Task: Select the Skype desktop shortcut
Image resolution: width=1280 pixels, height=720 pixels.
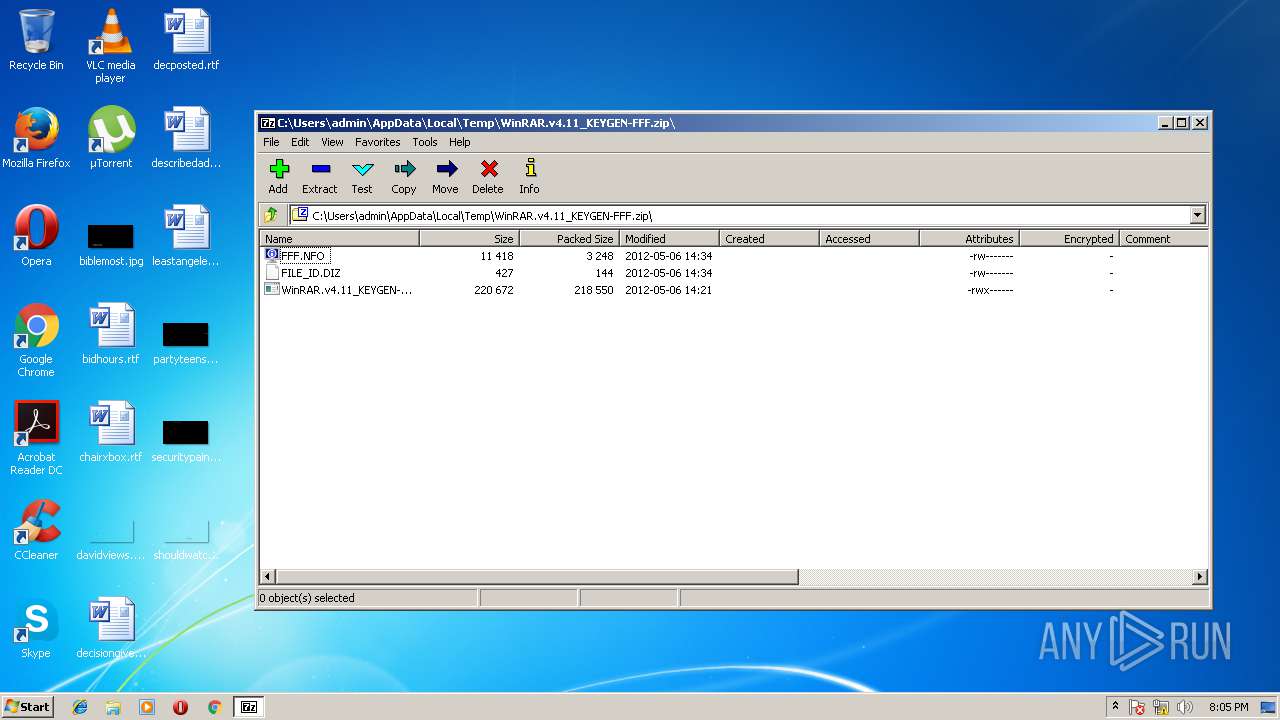Action: [36, 628]
